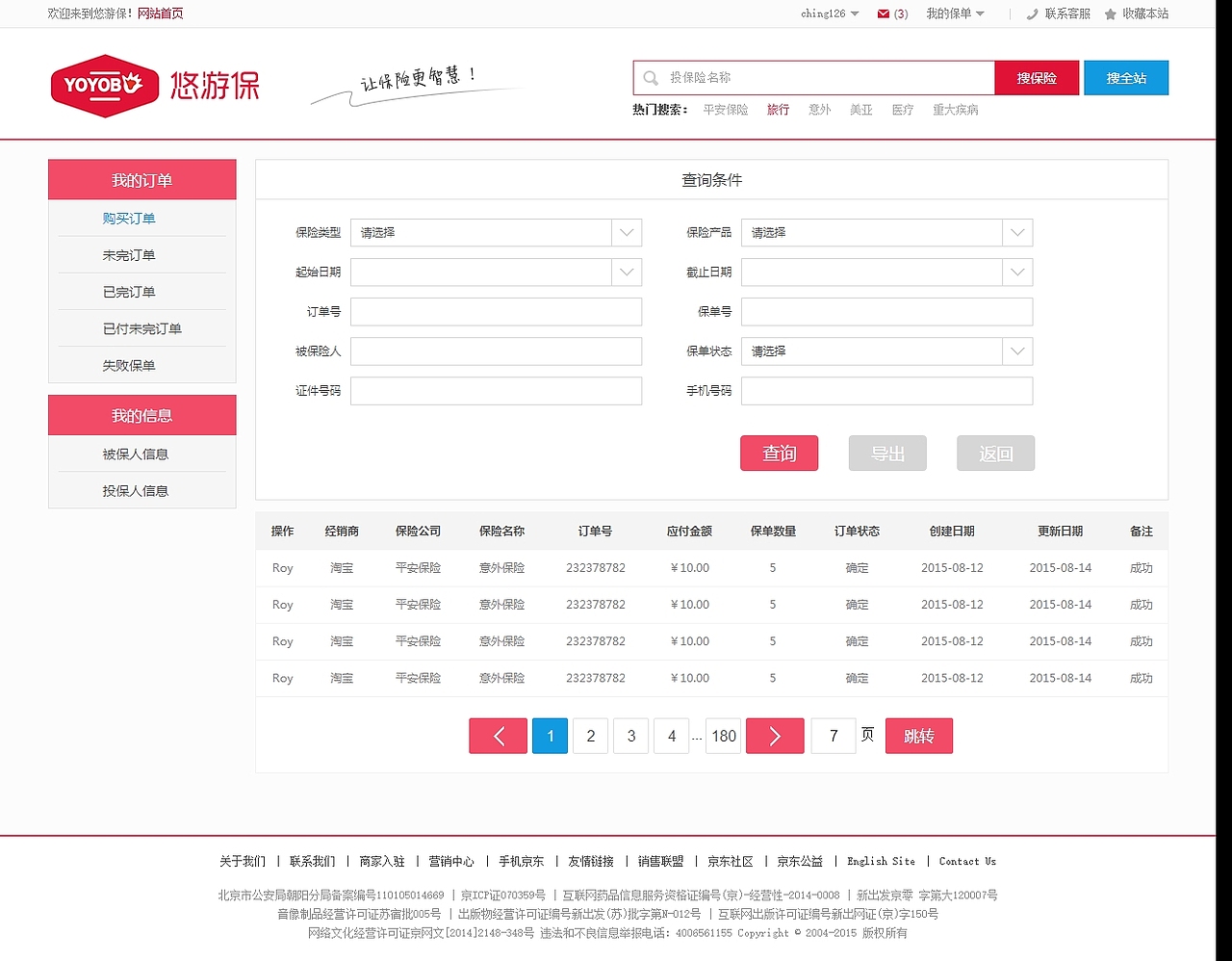
Task: Click hot search term 平安保险
Action: [726, 110]
